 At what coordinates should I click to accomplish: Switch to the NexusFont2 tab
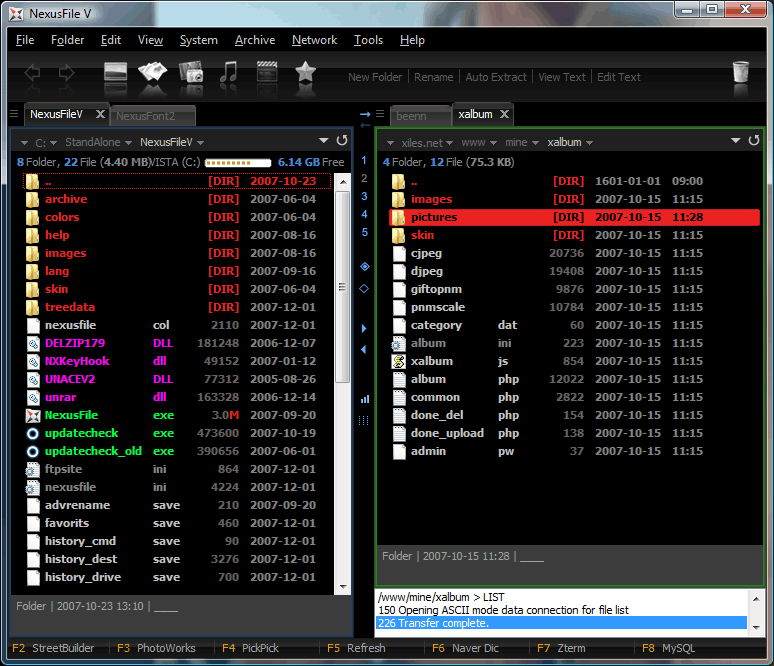pyautogui.click(x=152, y=116)
